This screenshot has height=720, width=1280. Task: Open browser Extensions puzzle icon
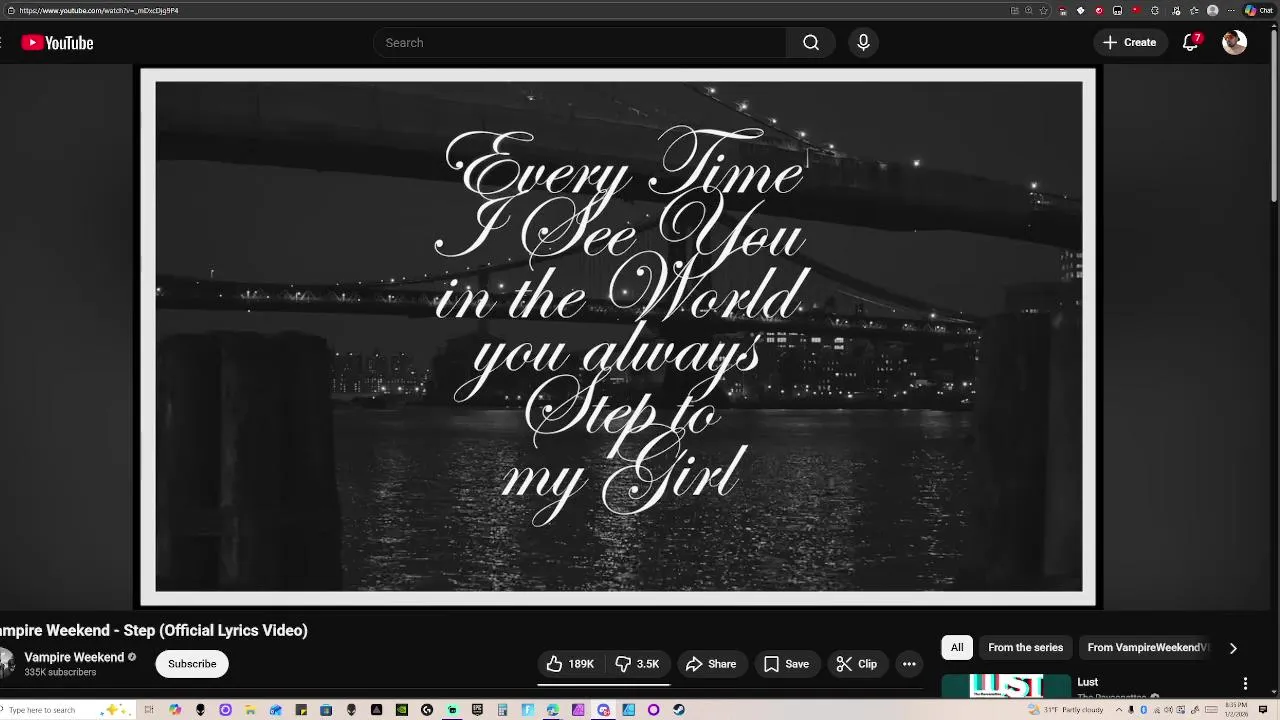[1155, 10]
